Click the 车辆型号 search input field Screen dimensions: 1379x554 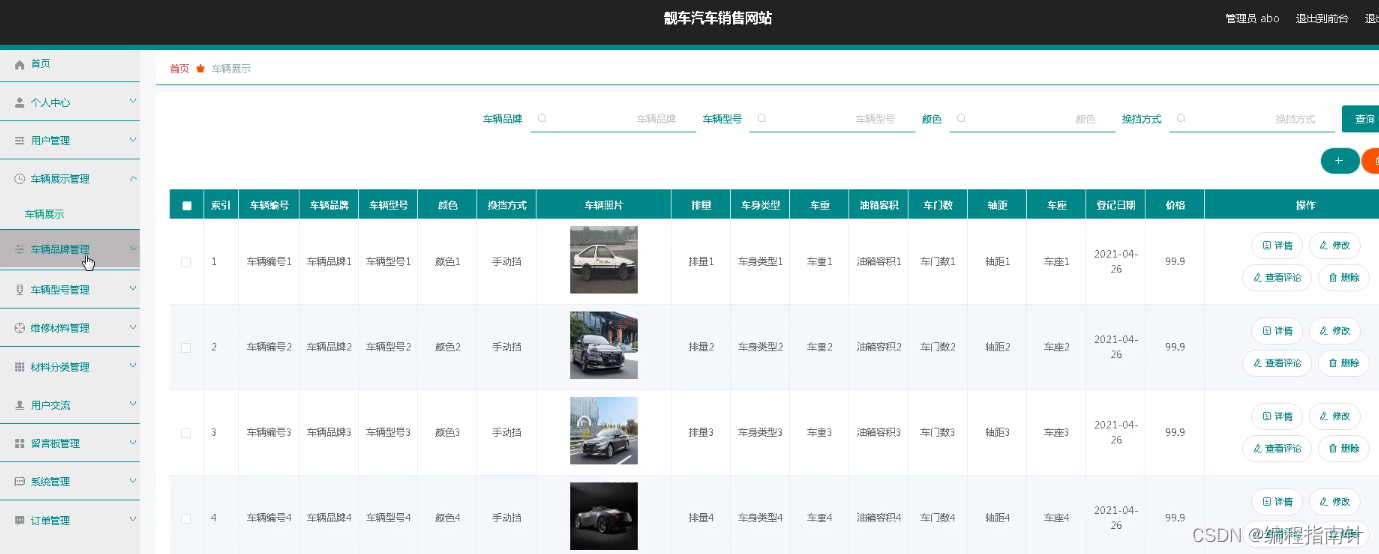point(832,119)
